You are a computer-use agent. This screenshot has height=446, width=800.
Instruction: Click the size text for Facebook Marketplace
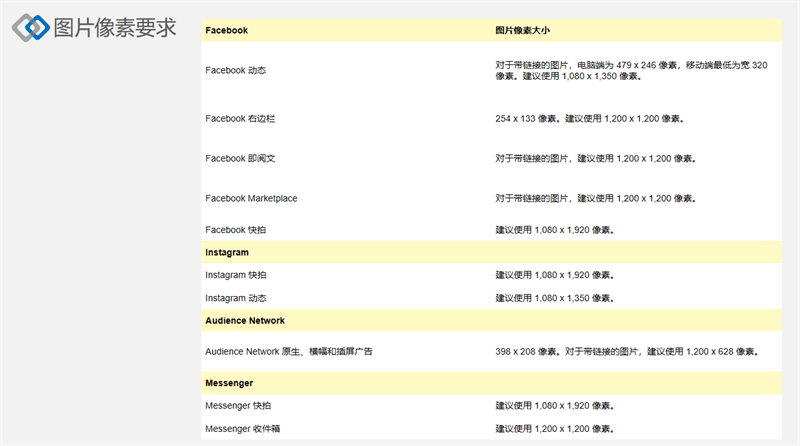pos(595,198)
